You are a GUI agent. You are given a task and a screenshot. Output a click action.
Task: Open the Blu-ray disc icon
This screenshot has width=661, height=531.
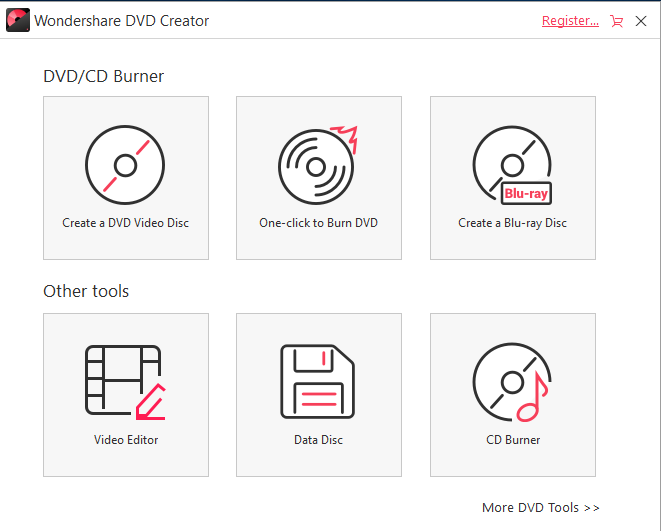click(511, 166)
